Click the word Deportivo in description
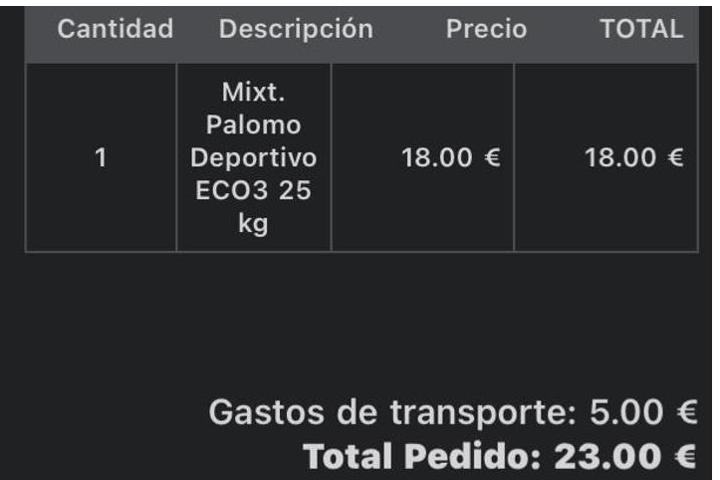 [253, 158]
